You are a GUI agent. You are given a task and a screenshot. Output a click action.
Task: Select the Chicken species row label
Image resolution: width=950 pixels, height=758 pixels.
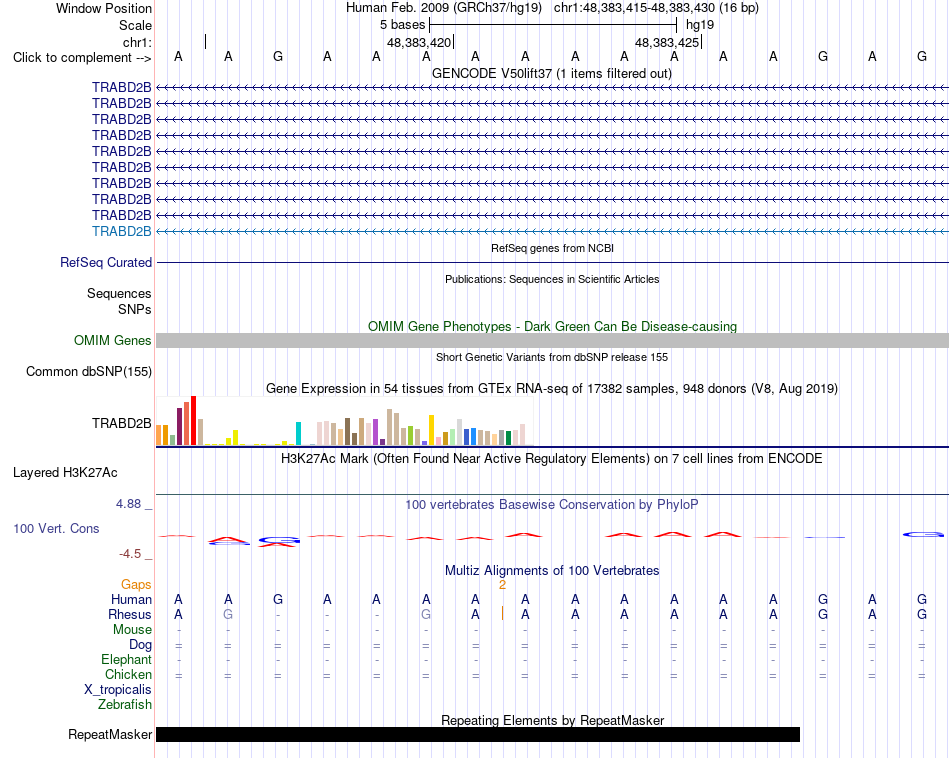(128, 674)
